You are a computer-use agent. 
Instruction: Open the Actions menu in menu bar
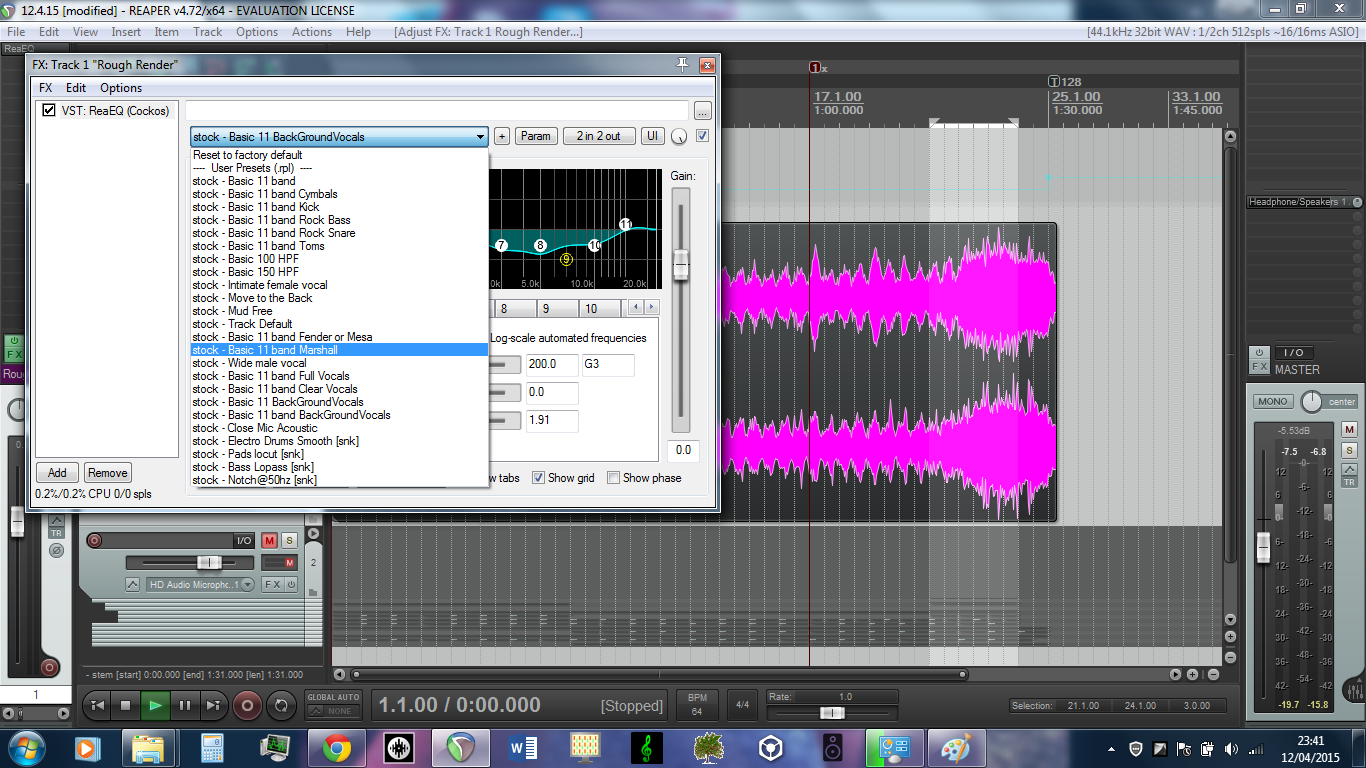312,32
